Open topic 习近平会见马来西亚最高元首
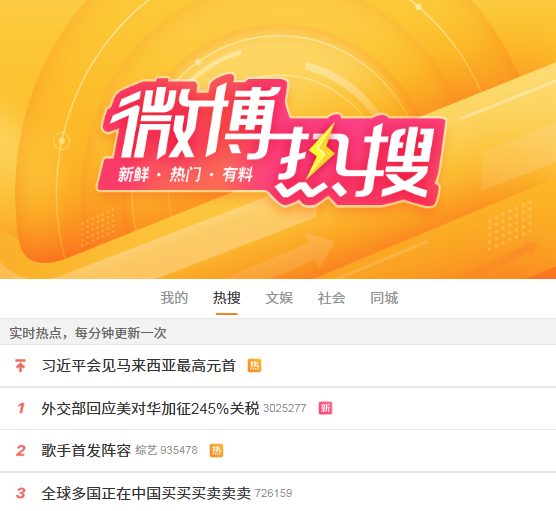The width and height of the screenshot is (556, 511). pos(139,366)
